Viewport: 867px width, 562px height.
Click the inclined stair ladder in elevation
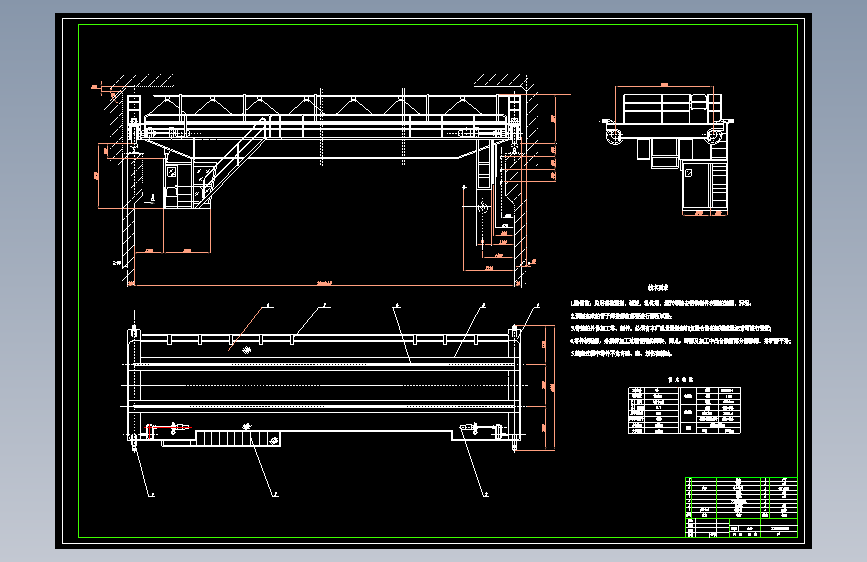pos(232,162)
